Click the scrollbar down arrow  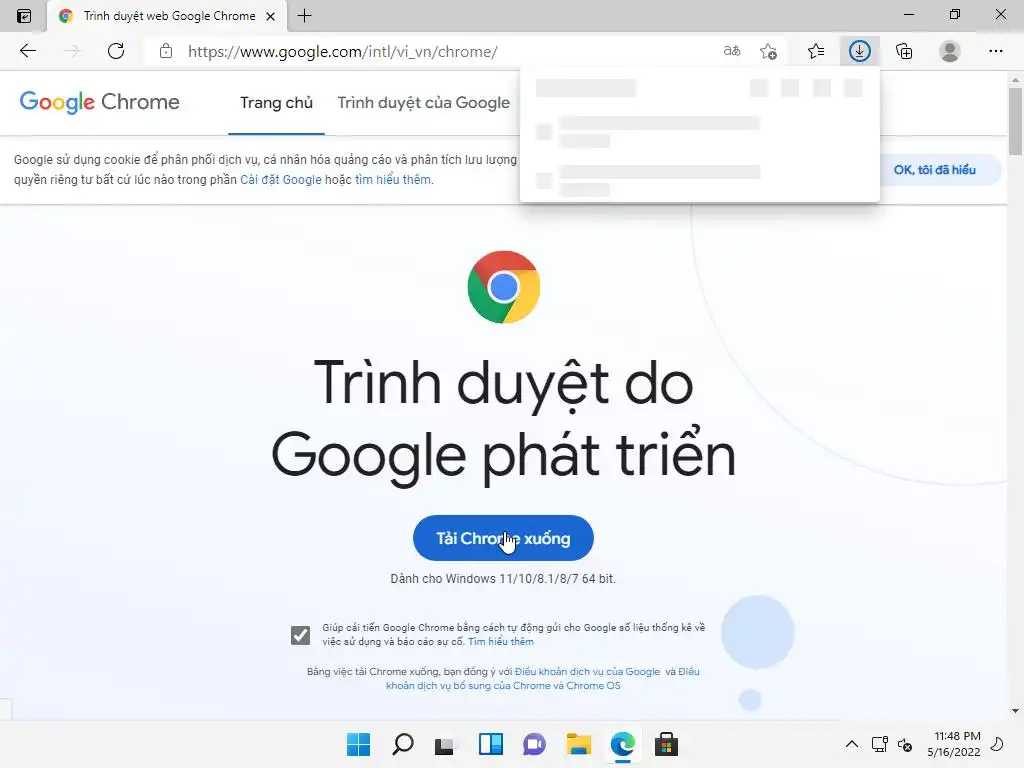pos(1015,711)
